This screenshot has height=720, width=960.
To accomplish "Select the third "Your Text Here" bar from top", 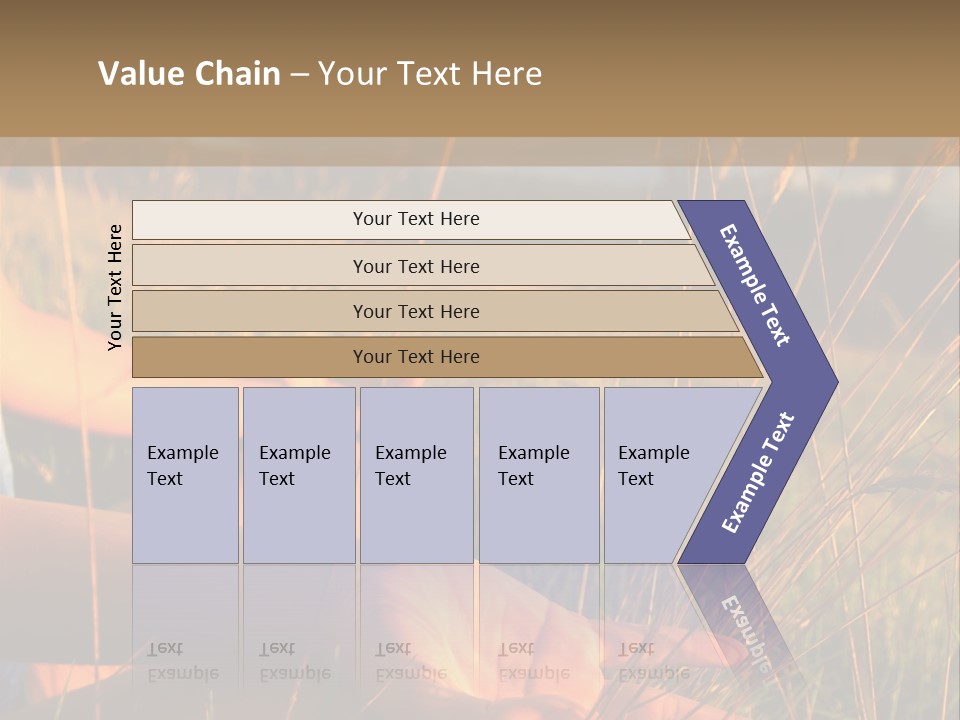I will (x=416, y=311).
